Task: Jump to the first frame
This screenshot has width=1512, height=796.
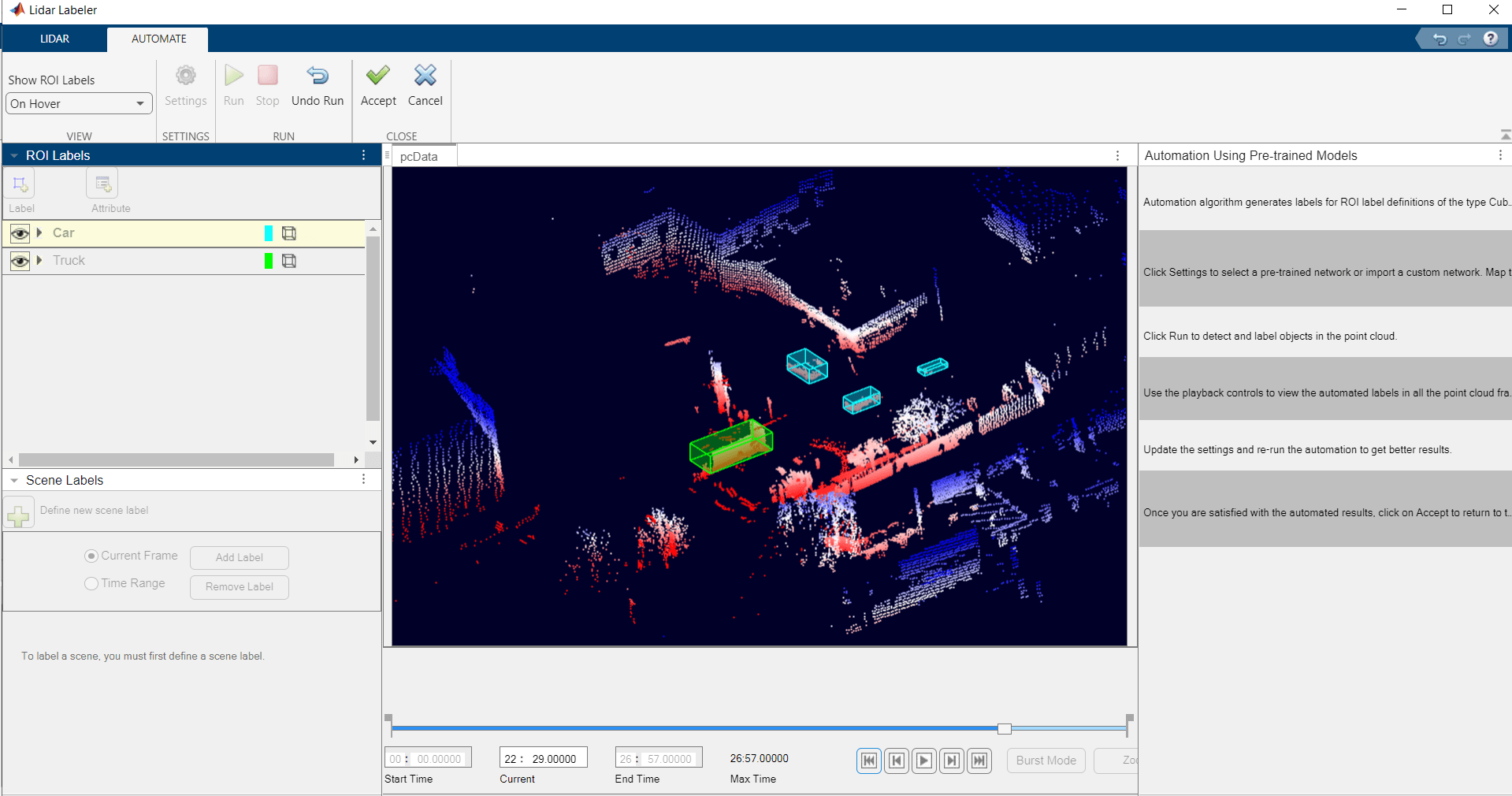Action: (x=868, y=761)
